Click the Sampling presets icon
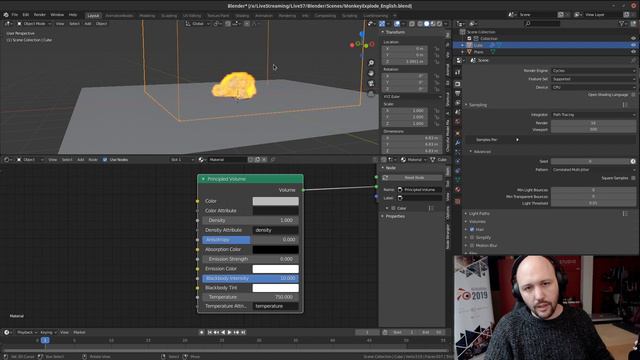Image resolution: width=640 pixels, height=360 pixels. (625, 105)
